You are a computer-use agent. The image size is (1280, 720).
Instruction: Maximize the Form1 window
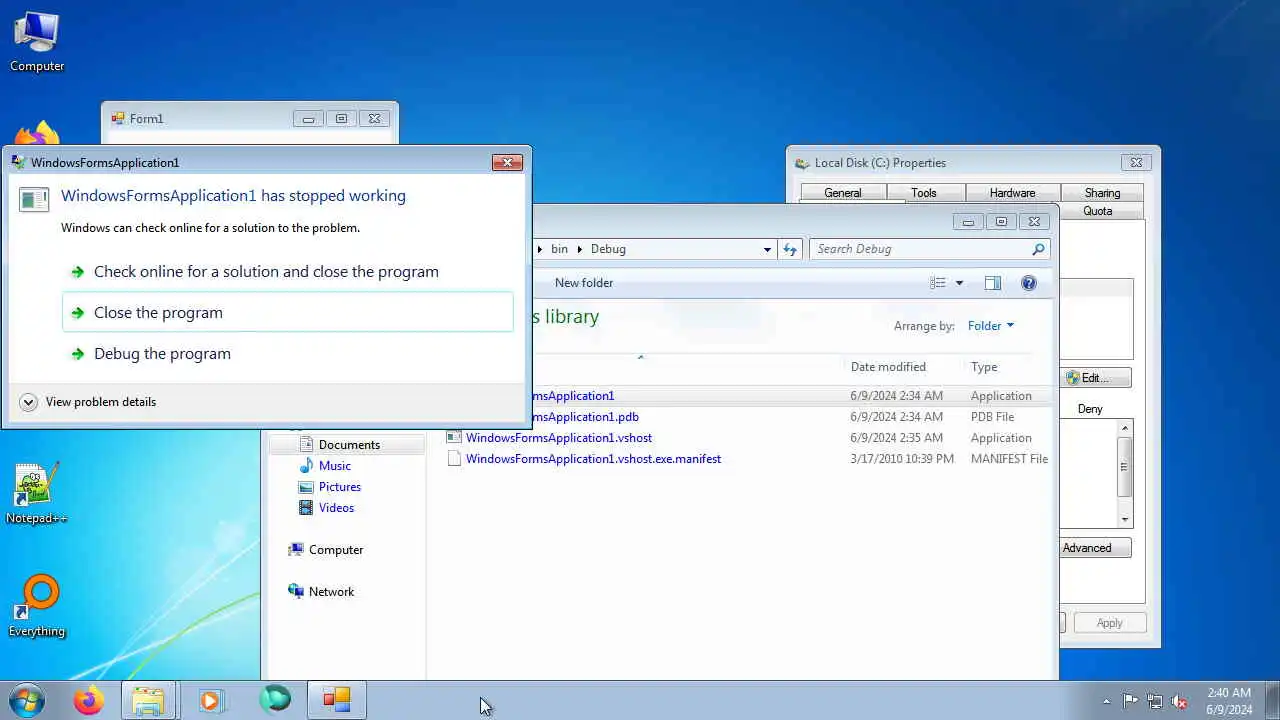tap(341, 118)
